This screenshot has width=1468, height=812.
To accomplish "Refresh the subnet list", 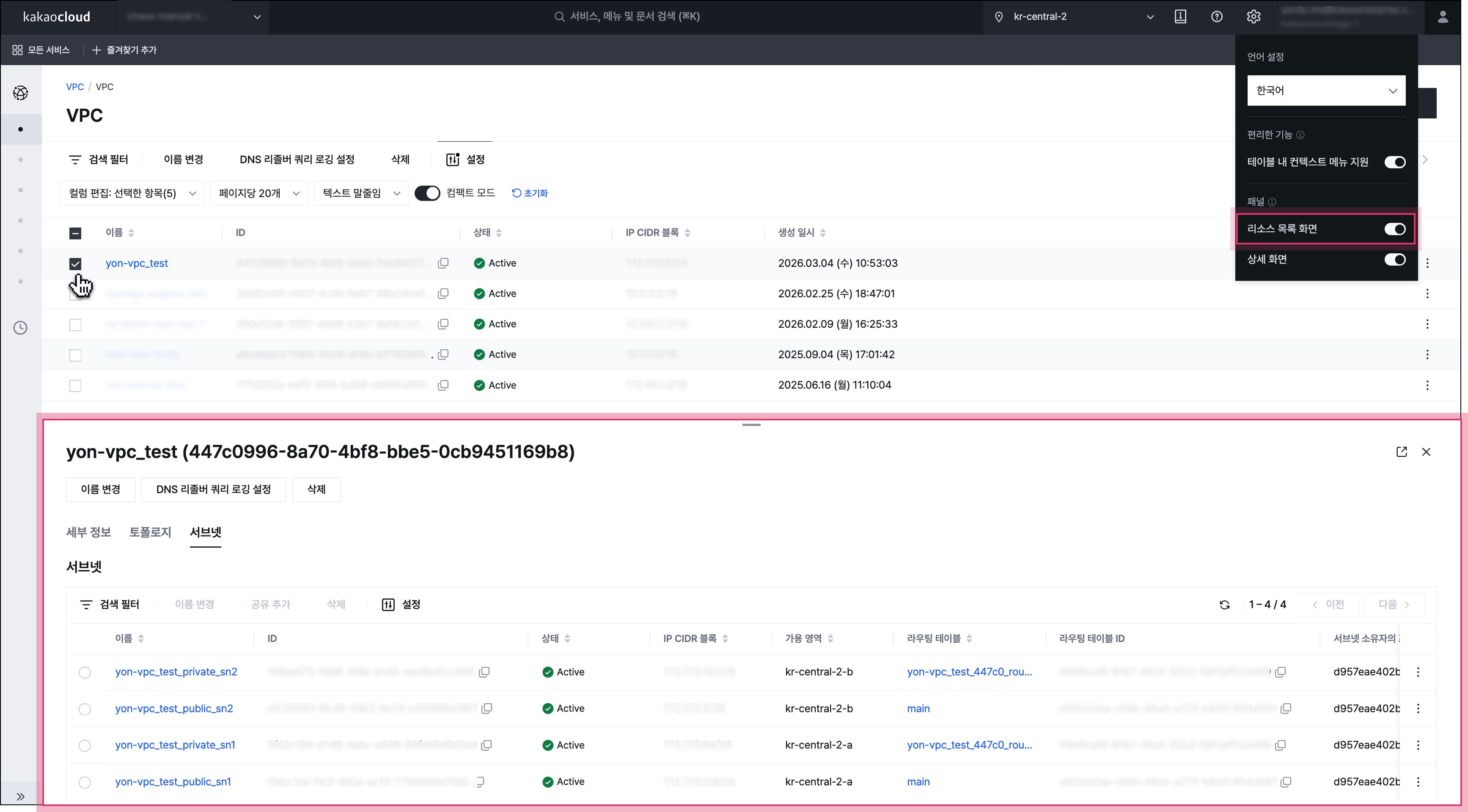I will pos(1224,605).
